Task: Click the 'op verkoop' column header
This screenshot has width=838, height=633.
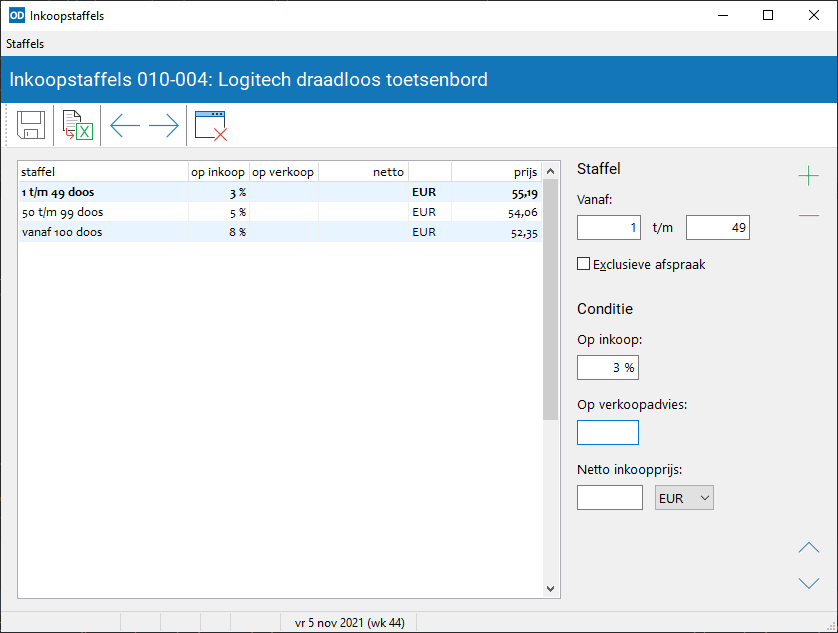Action: (284, 172)
